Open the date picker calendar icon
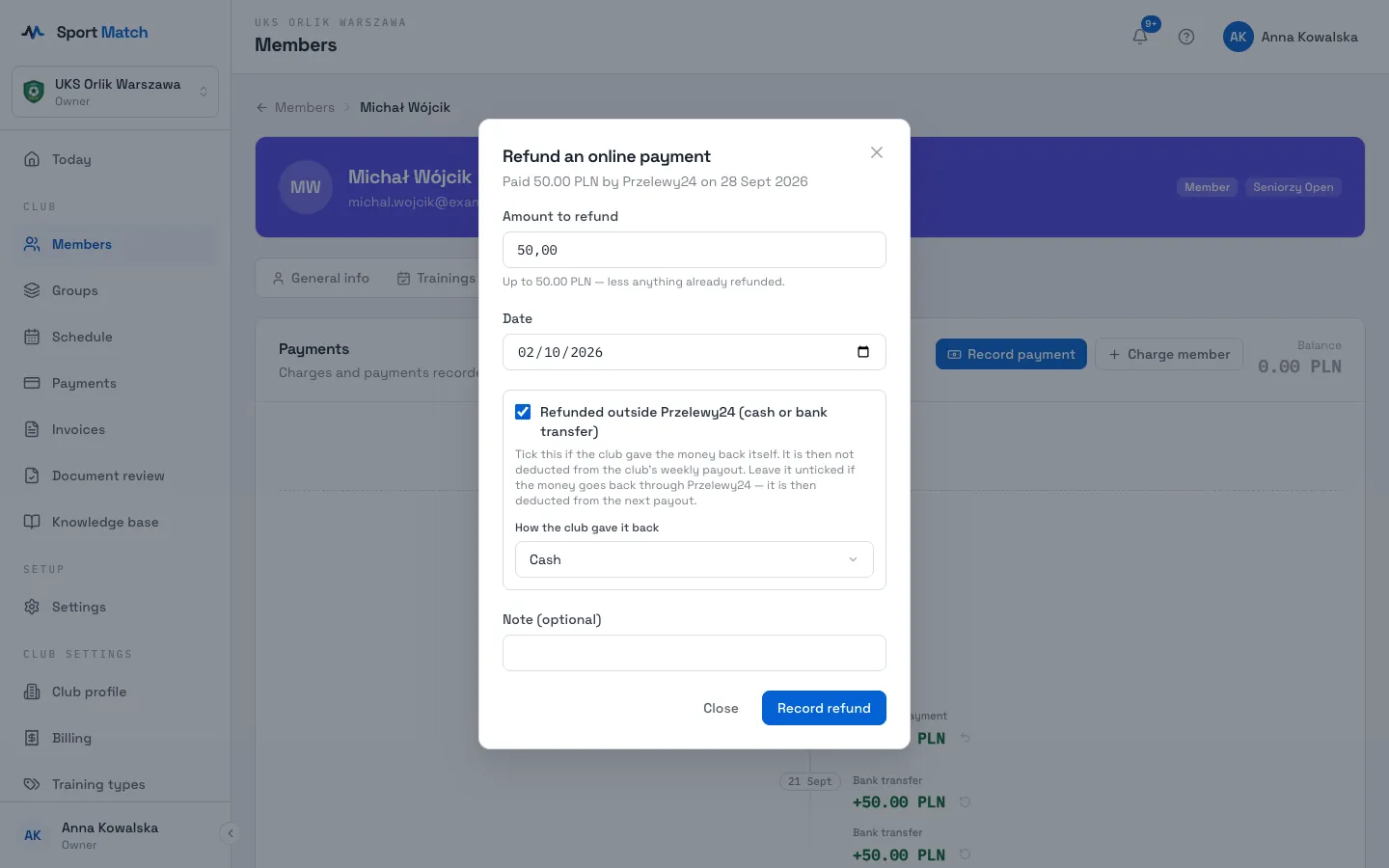This screenshot has width=1389, height=868. (x=863, y=352)
